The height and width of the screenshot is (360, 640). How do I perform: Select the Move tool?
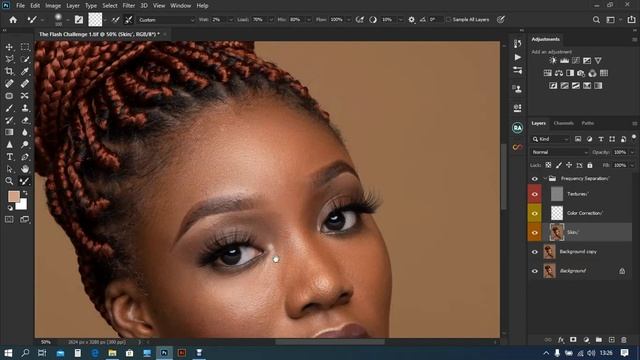[x=9, y=47]
